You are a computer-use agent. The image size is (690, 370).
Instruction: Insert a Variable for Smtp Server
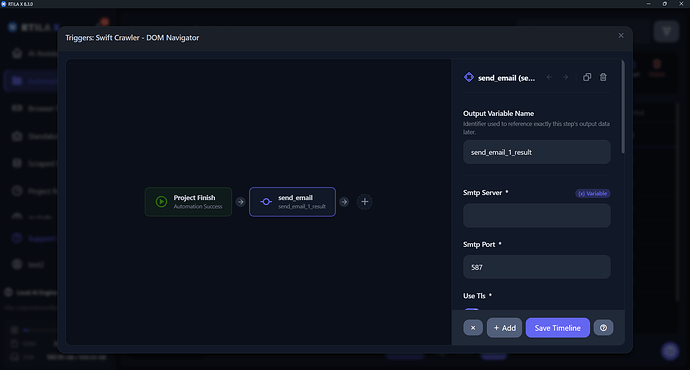(x=593, y=194)
